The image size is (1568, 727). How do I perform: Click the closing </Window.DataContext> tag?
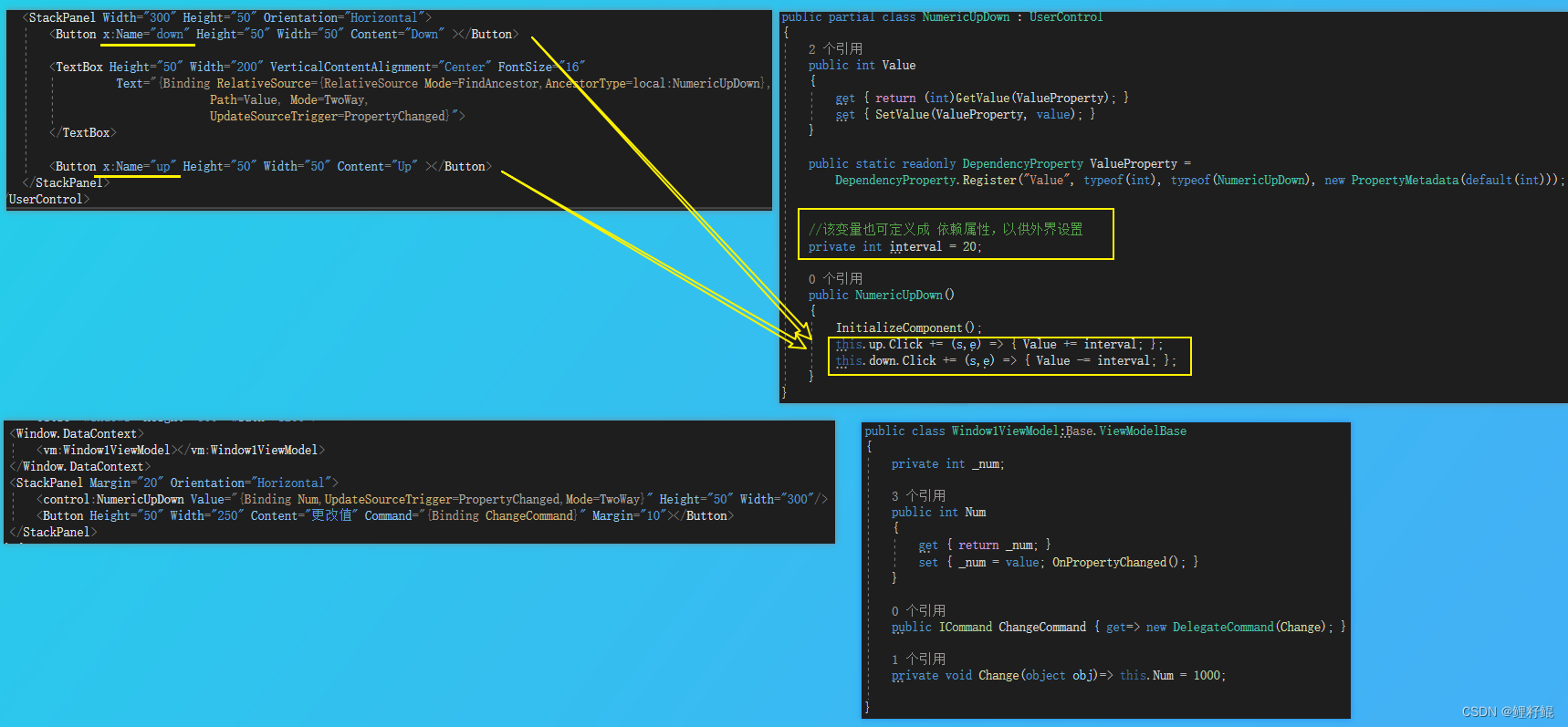point(79,466)
